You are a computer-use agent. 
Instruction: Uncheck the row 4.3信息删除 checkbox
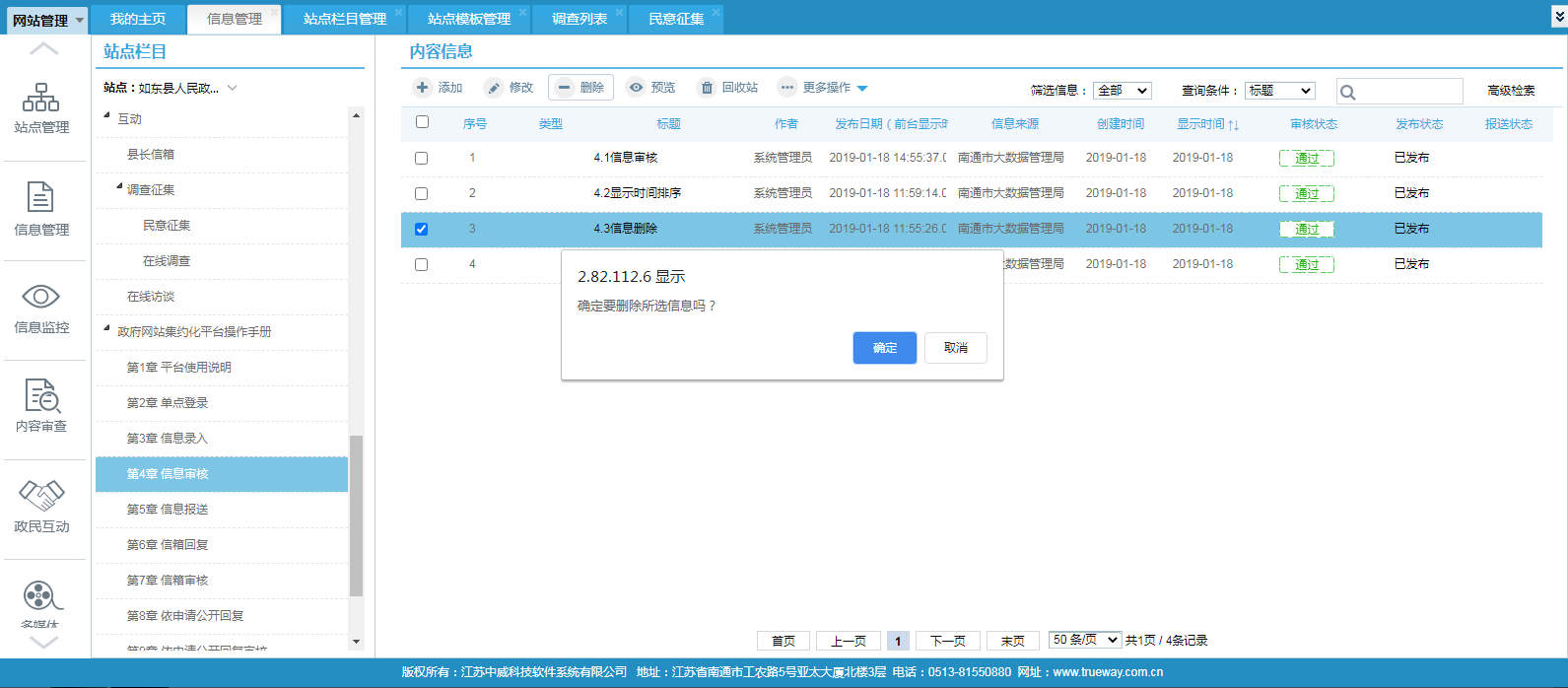(421, 230)
